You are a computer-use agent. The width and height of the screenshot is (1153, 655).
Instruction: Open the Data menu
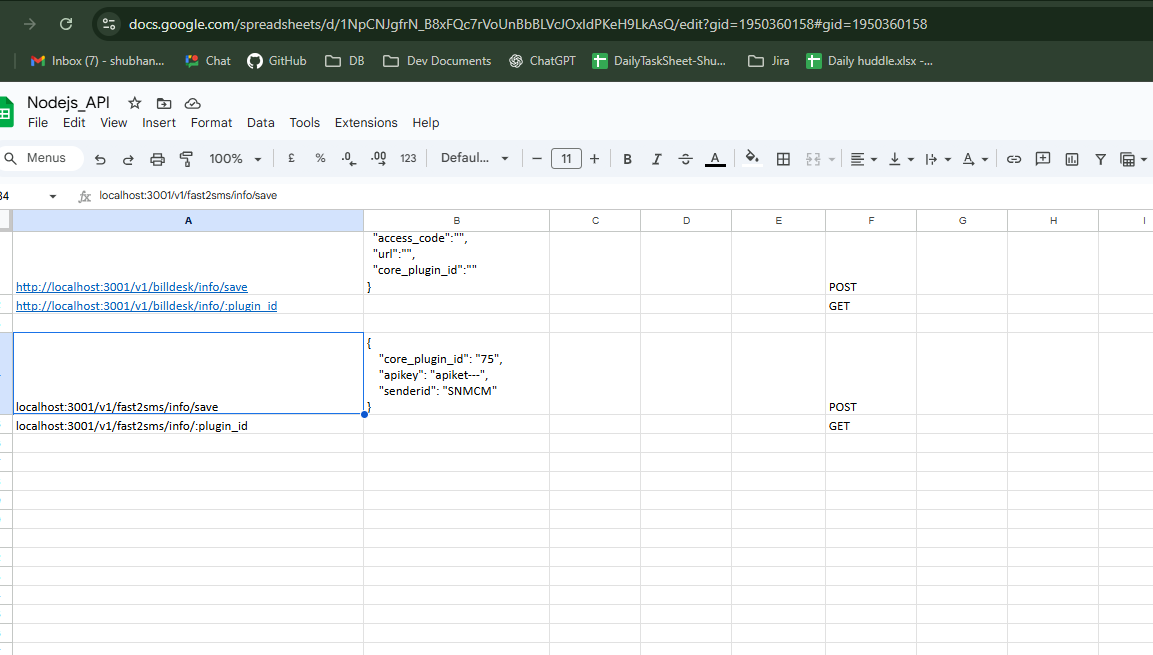pyautogui.click(x=260, y=123)
